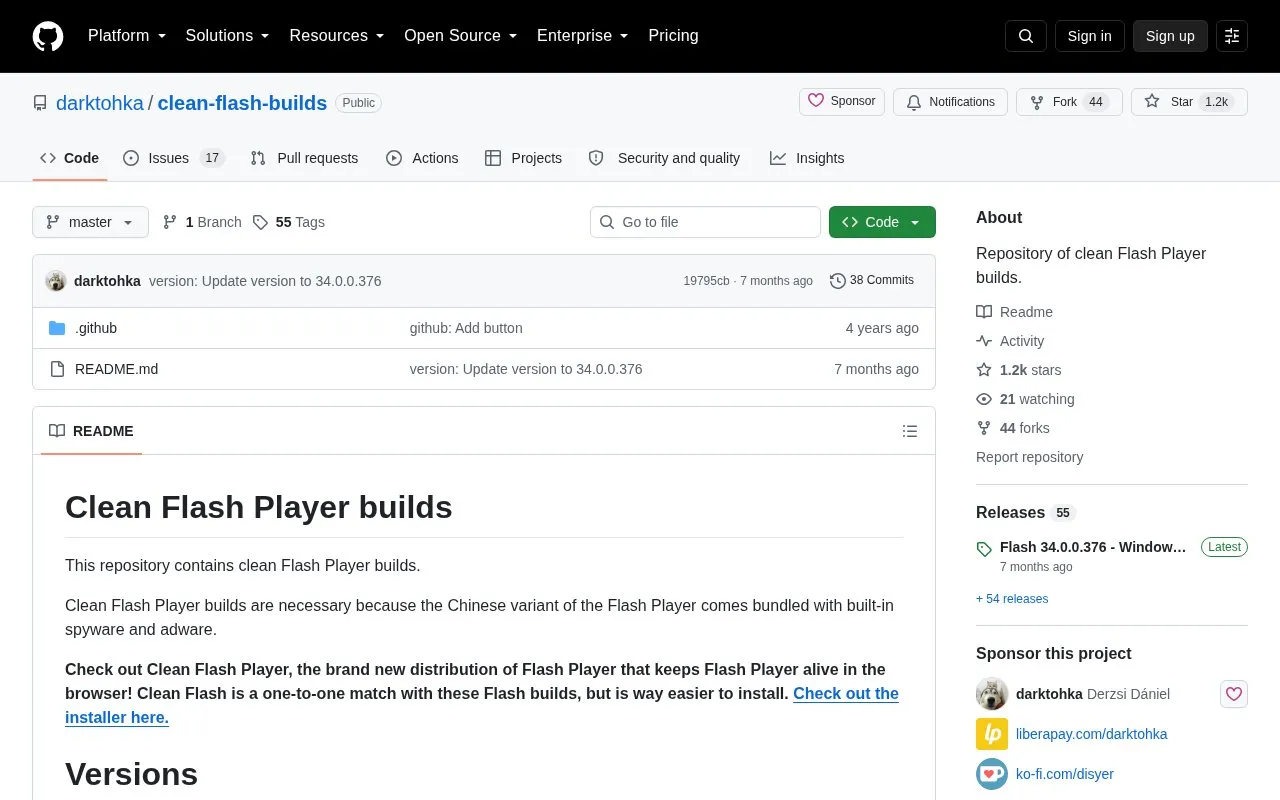Open the GitHub homepage logo
1280x800 pixels.
pos(48,36)
